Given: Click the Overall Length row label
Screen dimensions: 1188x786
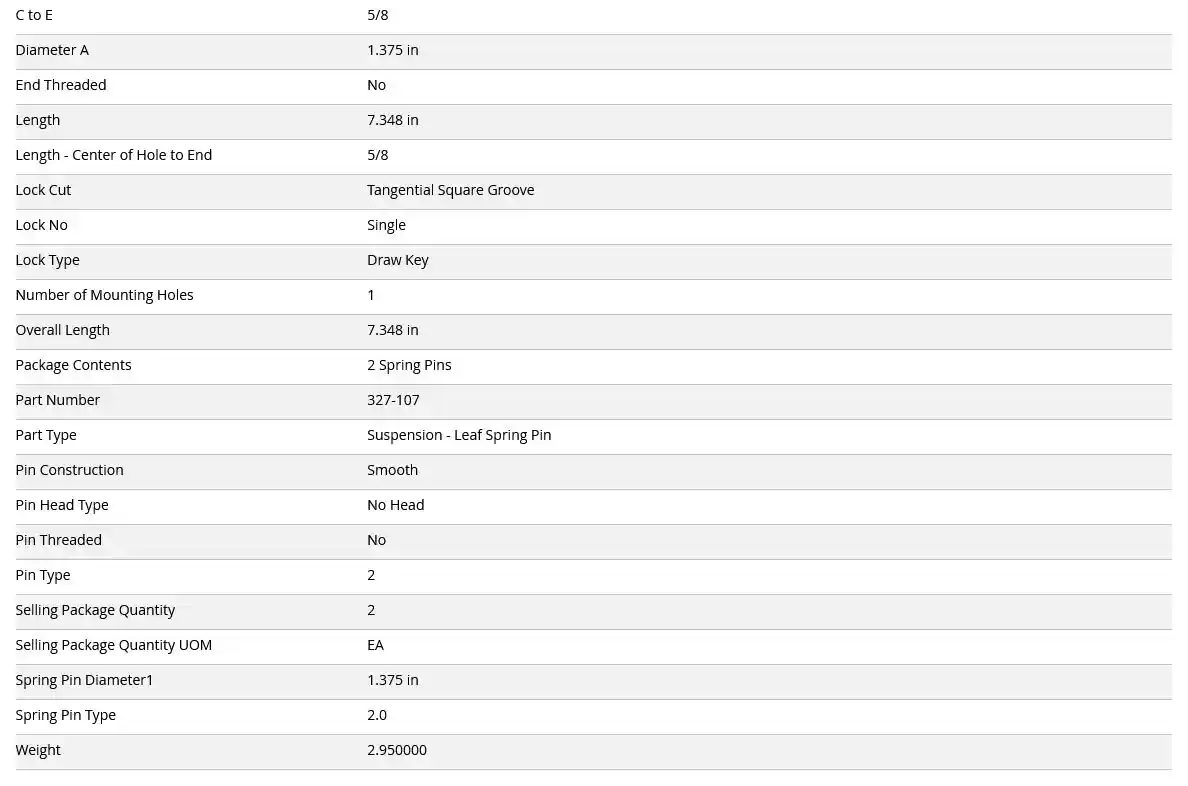Looking at the screenshot, I should click(63, 330).
